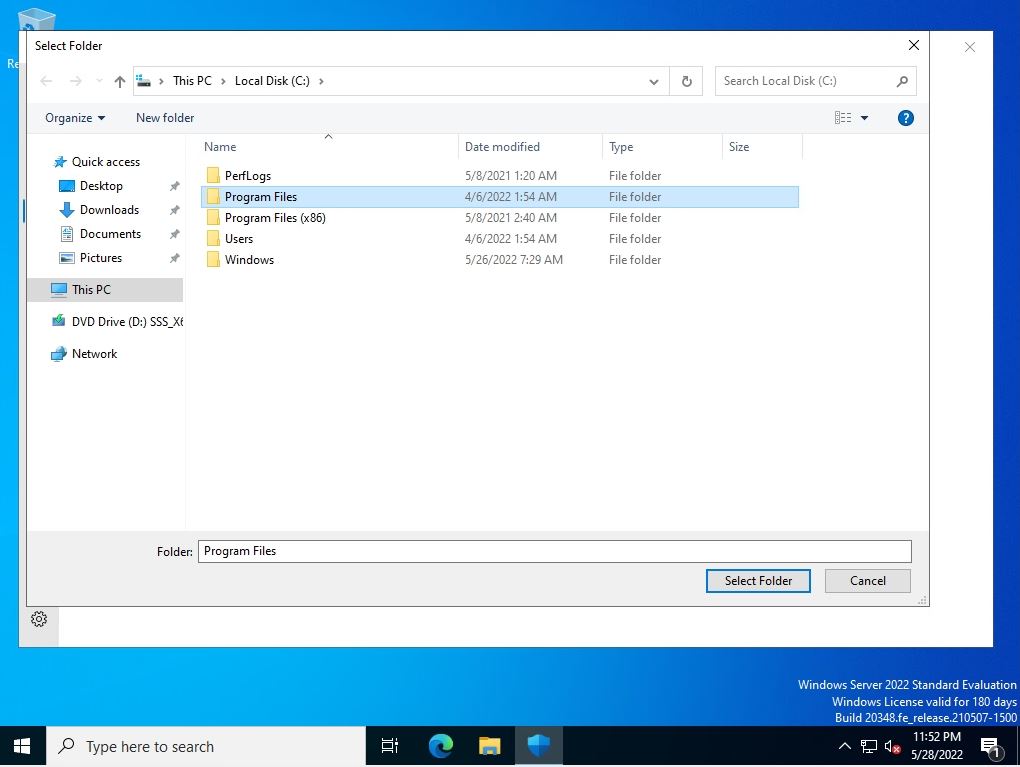Screen dimensions: 1020x767
Task: Expand the chevron after Local Disk (C:)
Action: (321, 81)
